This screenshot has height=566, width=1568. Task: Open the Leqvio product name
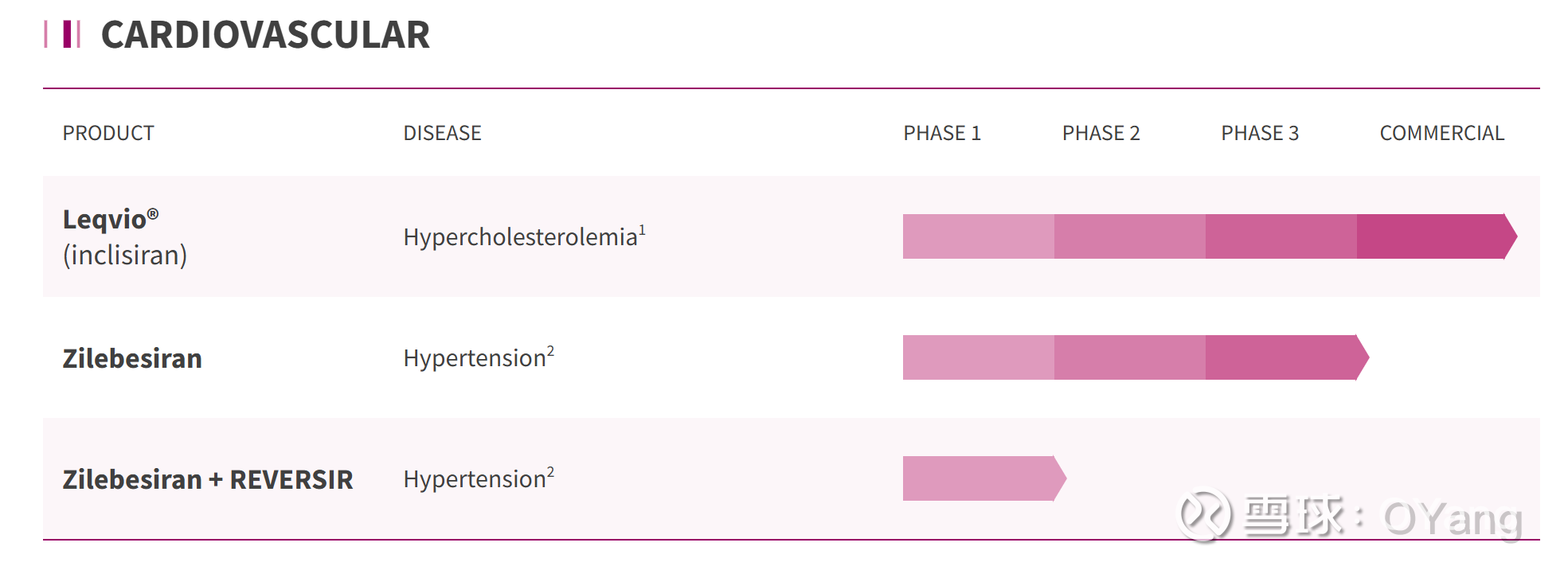coord(105,220)
